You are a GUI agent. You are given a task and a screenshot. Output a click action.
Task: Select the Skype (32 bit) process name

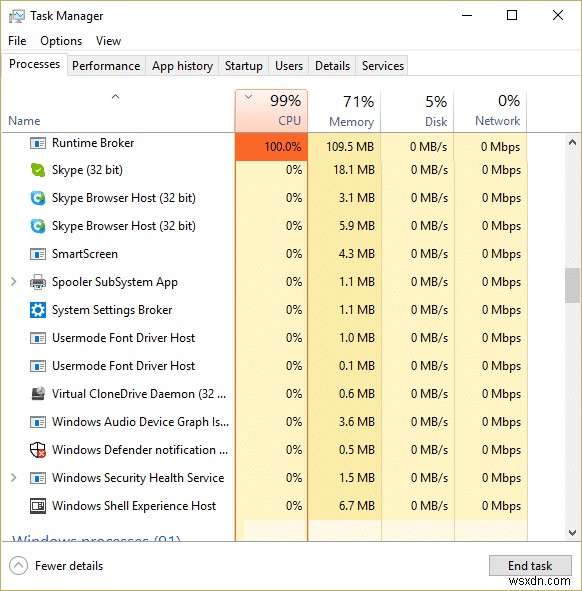[87, 170]
